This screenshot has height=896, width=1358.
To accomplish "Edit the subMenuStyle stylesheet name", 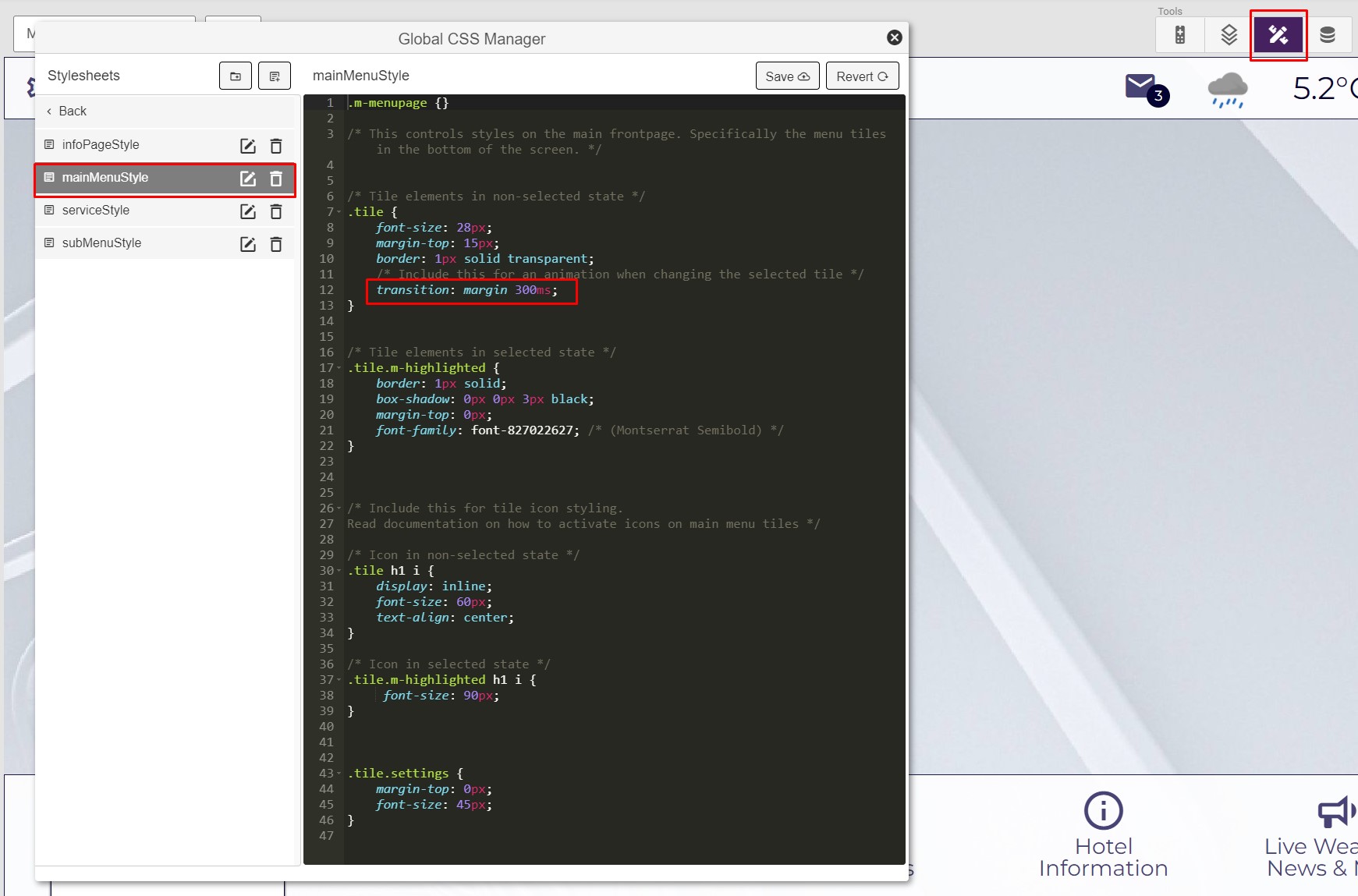I will pos(248,244).
